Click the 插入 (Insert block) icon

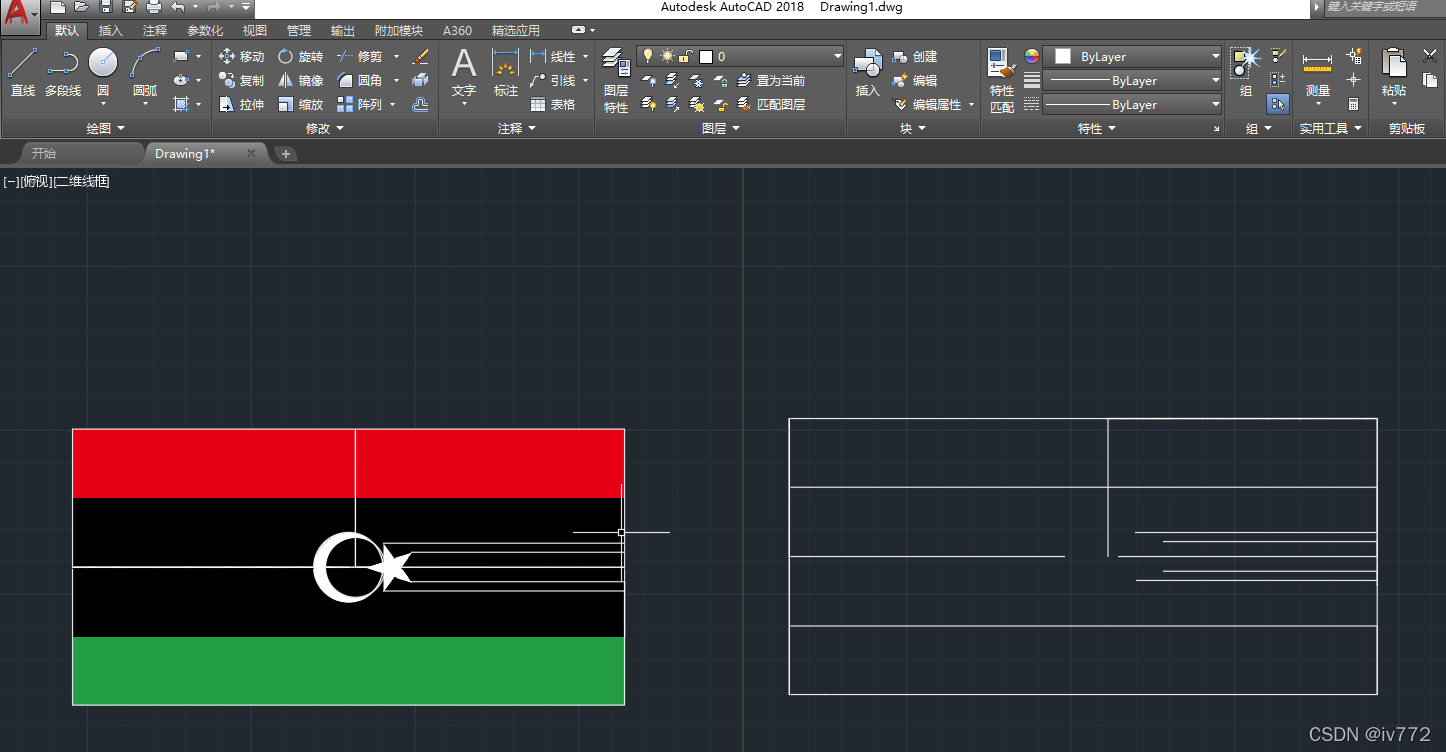pos(867,73)
